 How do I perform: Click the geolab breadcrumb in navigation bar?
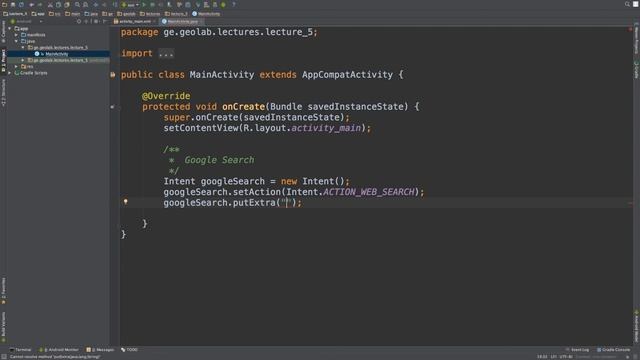pos(127,14)
